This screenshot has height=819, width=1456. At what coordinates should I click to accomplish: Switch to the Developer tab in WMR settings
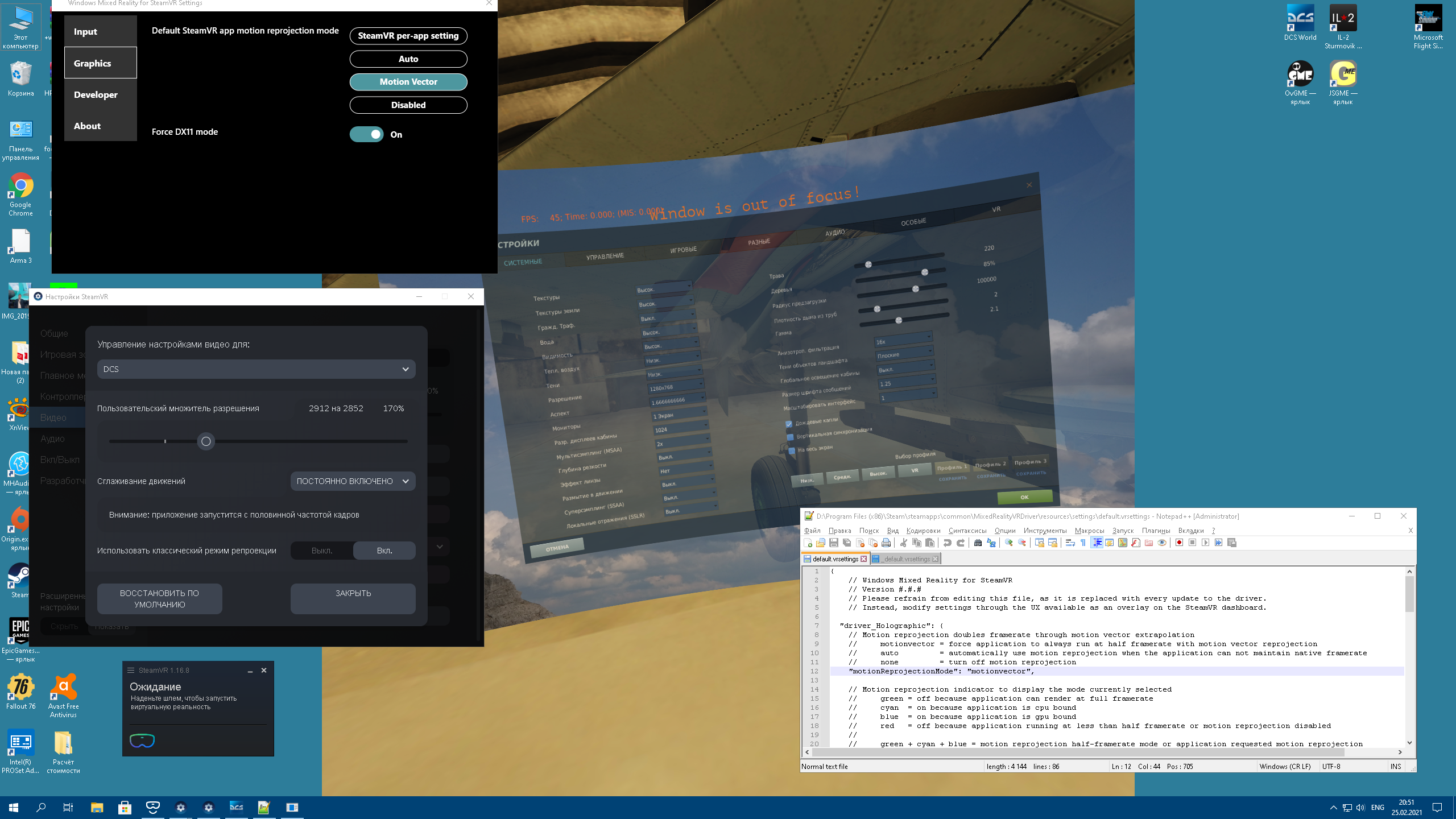[x=101, y=94]
